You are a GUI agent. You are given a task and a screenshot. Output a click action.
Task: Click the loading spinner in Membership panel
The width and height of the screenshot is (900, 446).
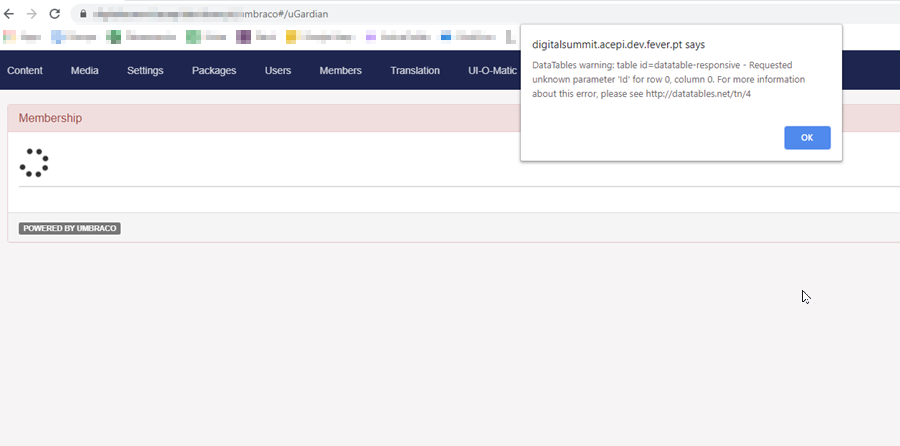(x=34, y=162)
